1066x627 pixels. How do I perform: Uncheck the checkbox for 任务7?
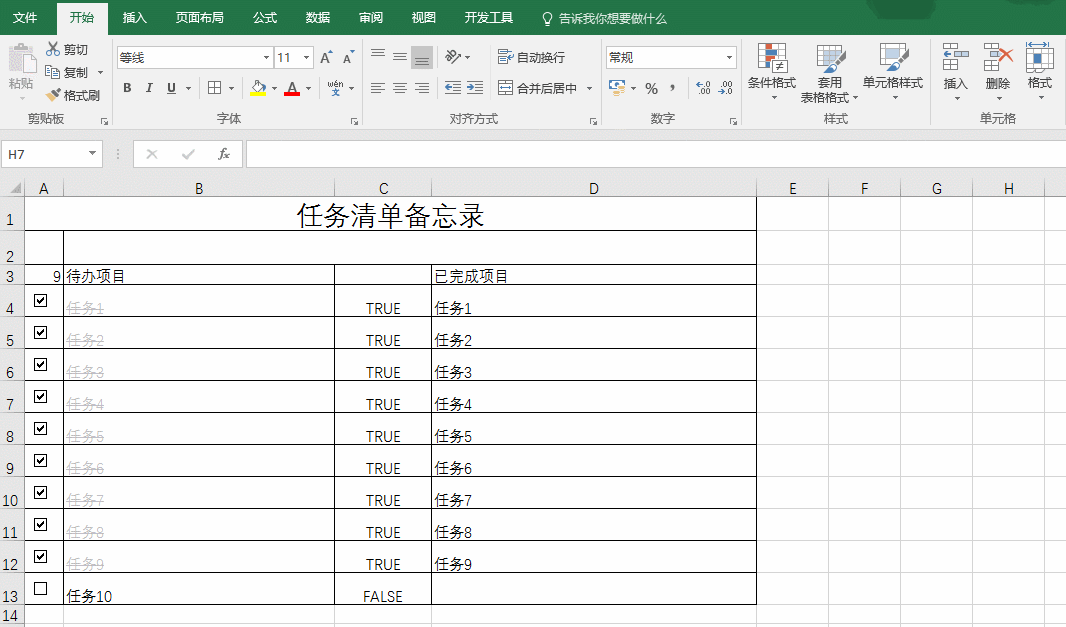coord(41,492)
